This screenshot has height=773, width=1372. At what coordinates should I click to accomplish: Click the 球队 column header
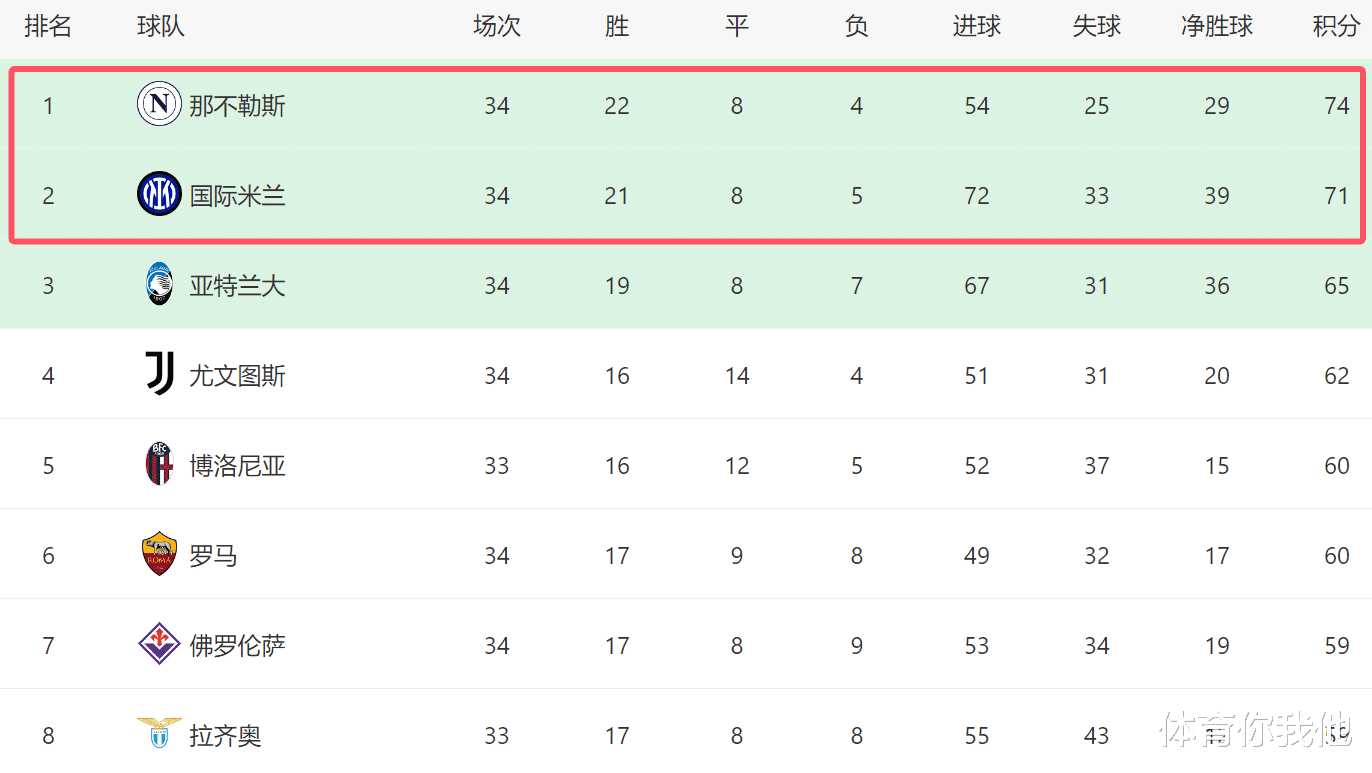coord(161,27)
